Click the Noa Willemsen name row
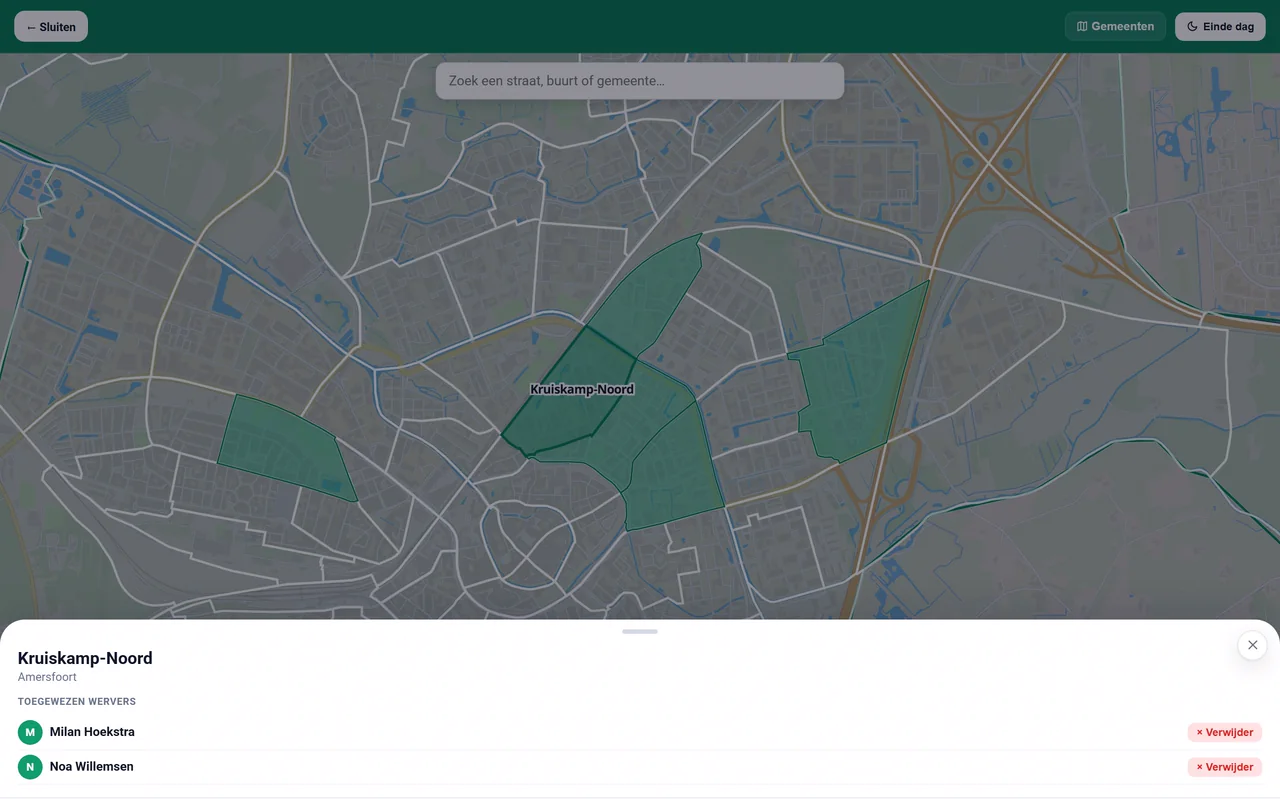 pyautogui.click(x=640, y=767)
